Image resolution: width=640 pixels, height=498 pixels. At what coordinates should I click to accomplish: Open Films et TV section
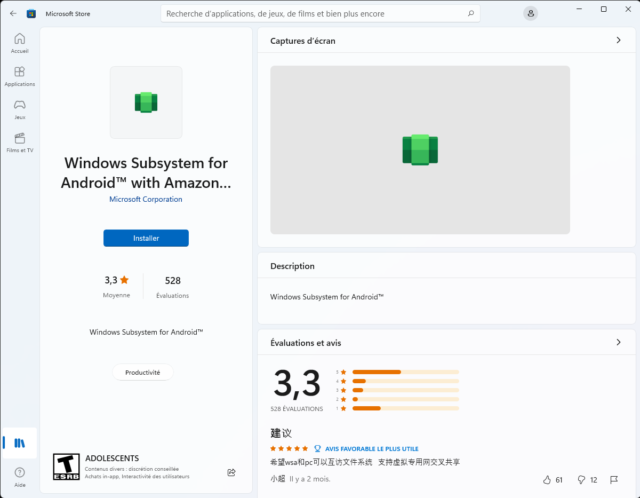coord(20,142)
